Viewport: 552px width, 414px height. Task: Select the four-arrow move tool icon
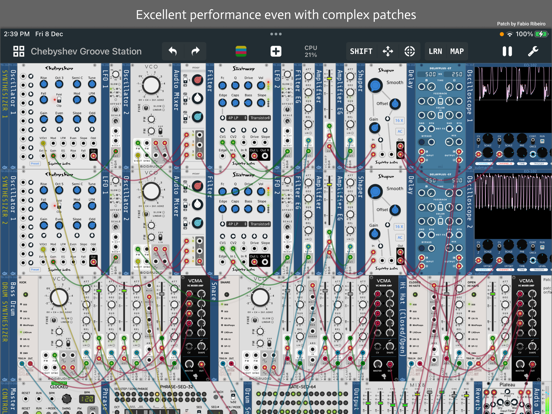(388, 51)
